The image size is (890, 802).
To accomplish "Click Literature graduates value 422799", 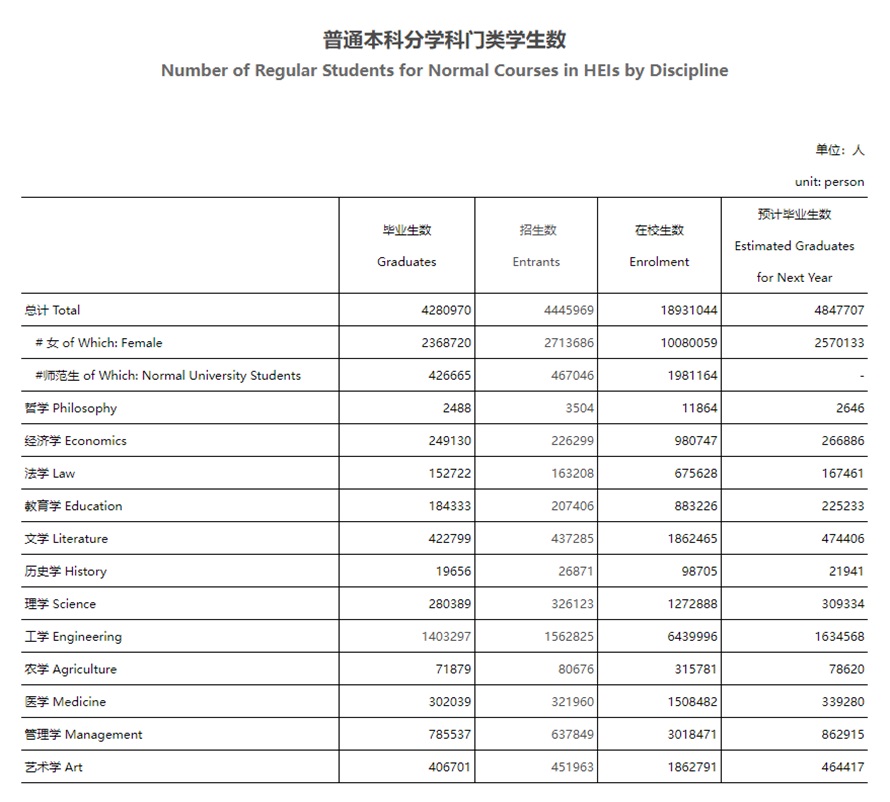I will (450, 539).
